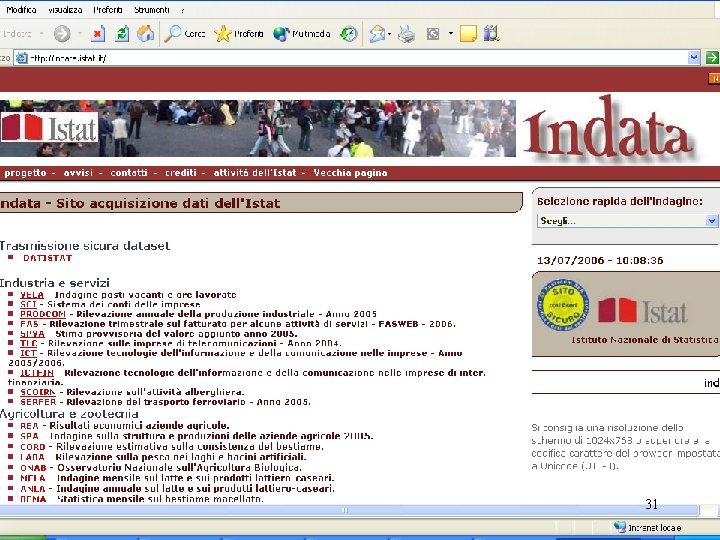This screenshot has width=720, height=540.
Task: Open the SCI survey link
Action: point(28,304)
